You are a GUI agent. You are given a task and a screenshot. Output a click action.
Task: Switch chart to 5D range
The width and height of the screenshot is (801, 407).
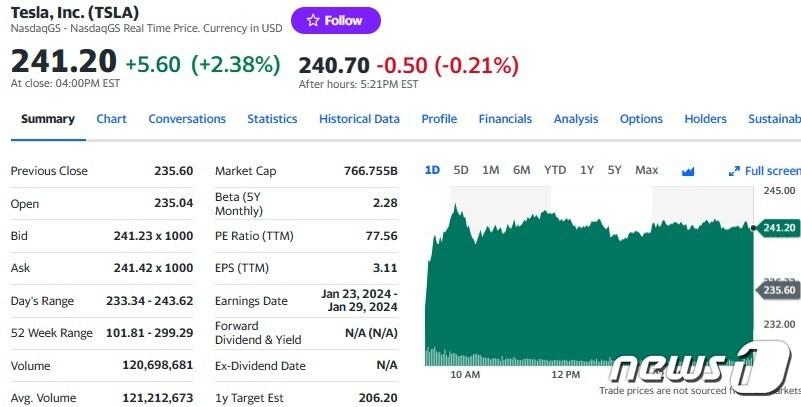(461, 170)
